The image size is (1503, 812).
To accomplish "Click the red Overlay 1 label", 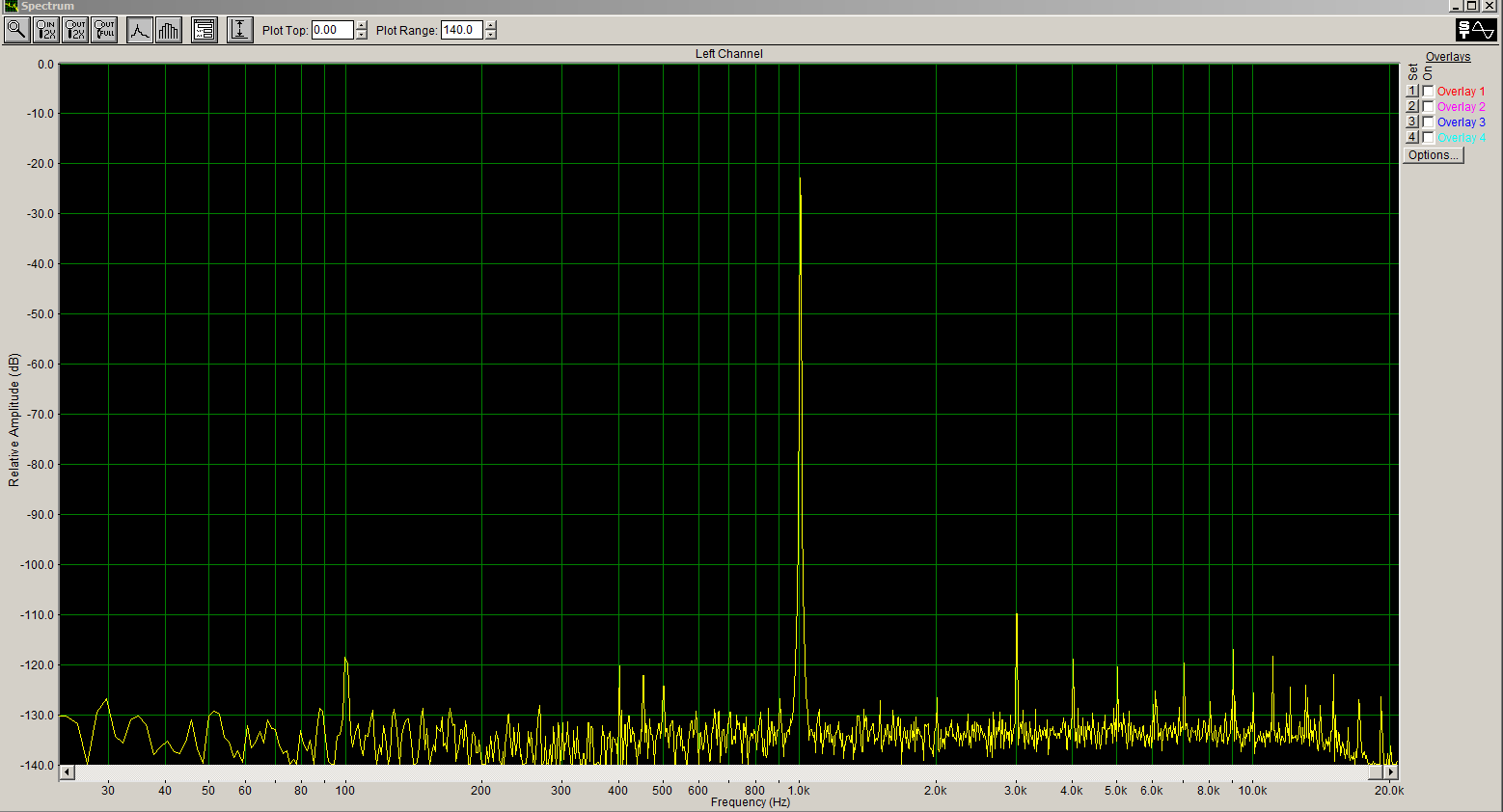I will pos(1461,92).
